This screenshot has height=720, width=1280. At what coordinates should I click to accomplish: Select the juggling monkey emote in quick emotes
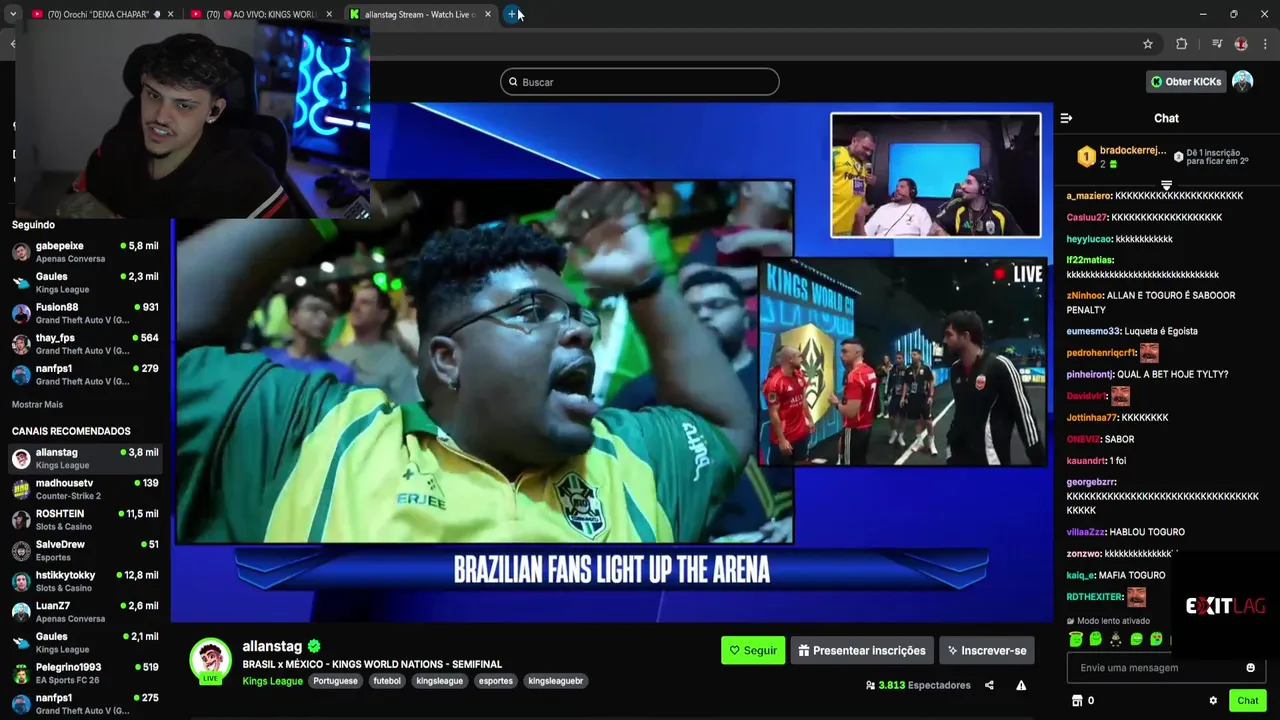pos(1116,639)
